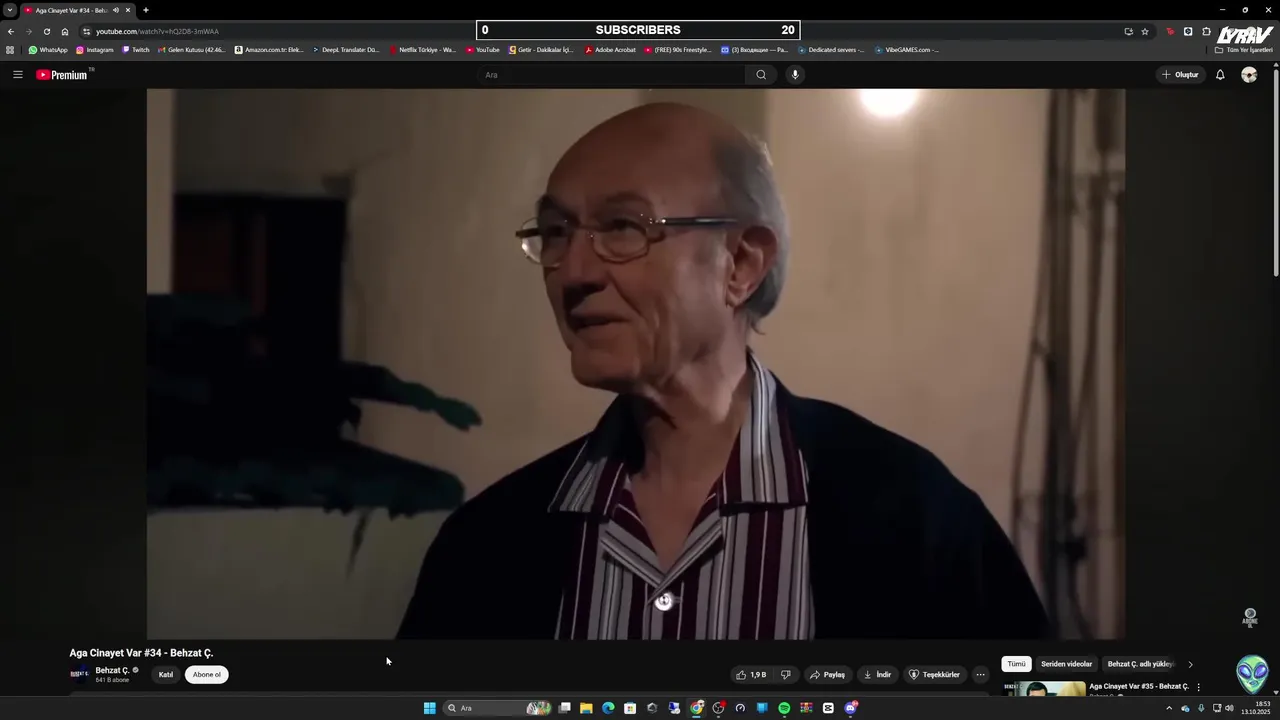Open VibeGAMES.com bookmark
1280x720 pixels.
907,50
